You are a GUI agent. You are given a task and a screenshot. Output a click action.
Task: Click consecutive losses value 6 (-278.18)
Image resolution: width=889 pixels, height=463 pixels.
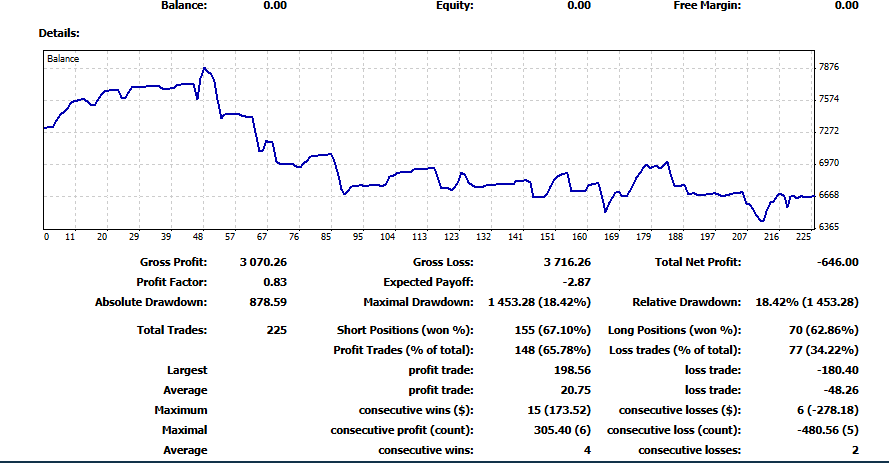pyautogui.click(x=827, y=410)
